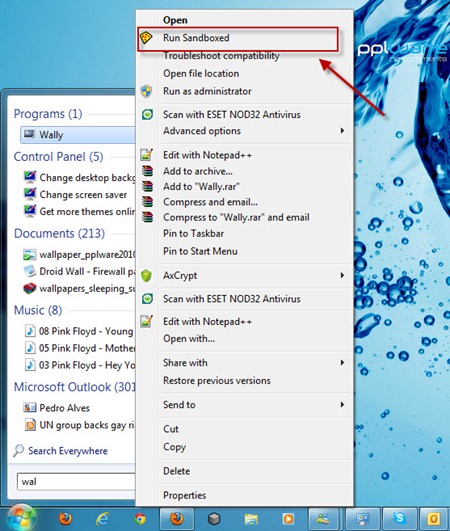This screenshot has width=450, height=531.
Task: Click the first Notepad++ edit icon
Action: 147,155
